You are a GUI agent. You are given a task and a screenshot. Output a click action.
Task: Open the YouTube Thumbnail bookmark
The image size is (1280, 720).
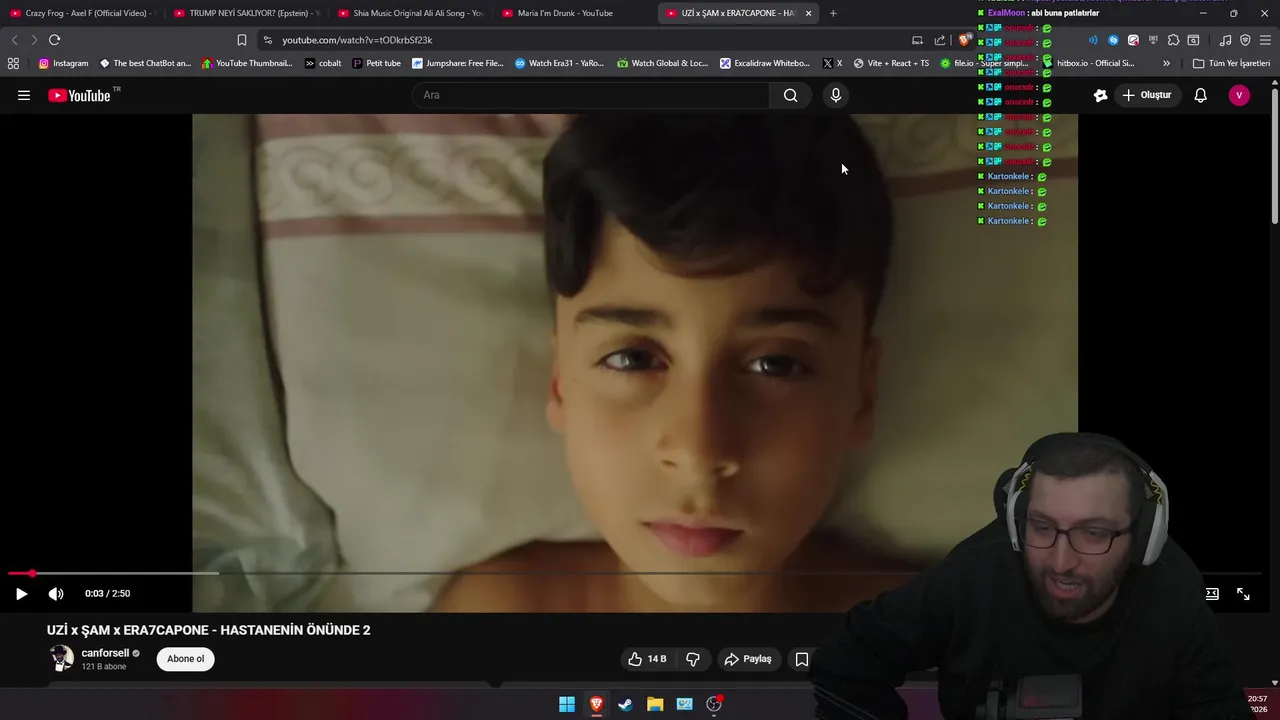tap(247, 63)
